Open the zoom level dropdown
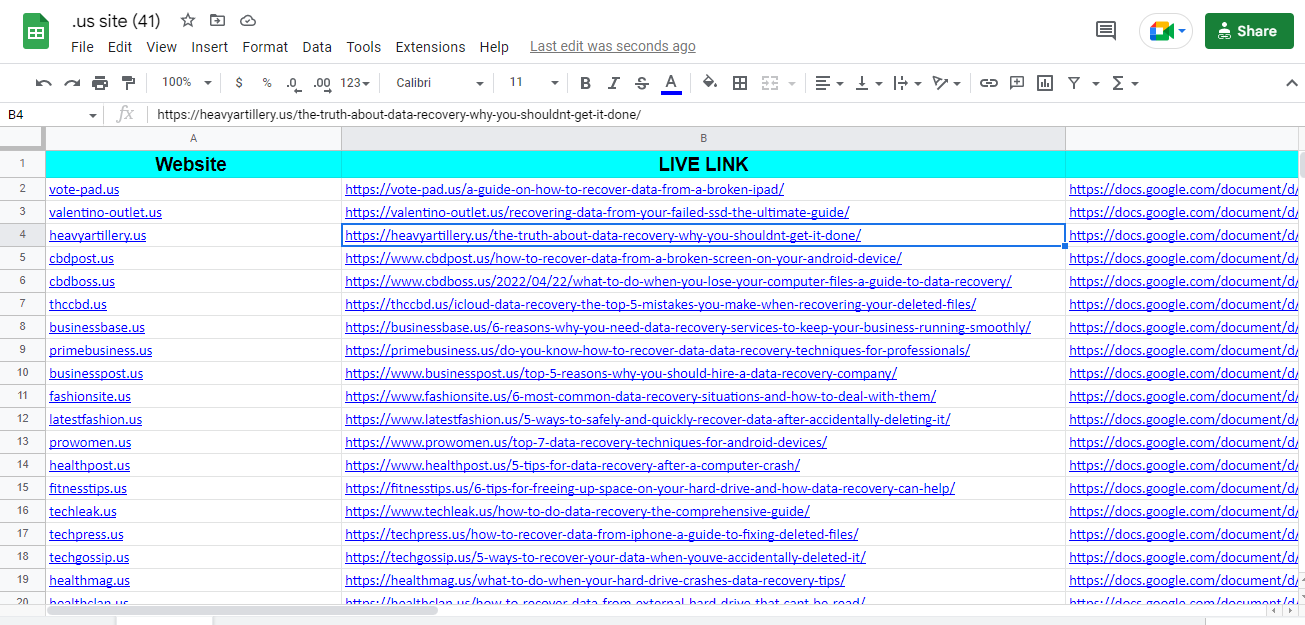This screenshot has width=1305, height=625. tap(185, 83)
